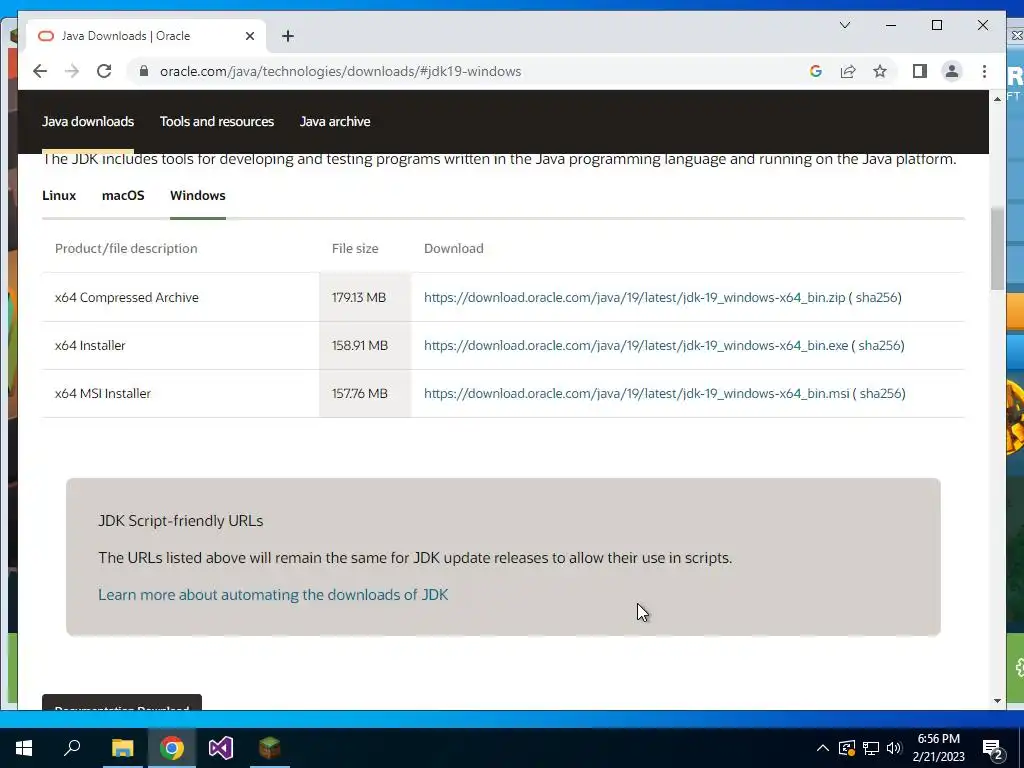Open tab search chevron in title bar
The height and width of the screenshot is (768, 1024).
tap(844, 25)
